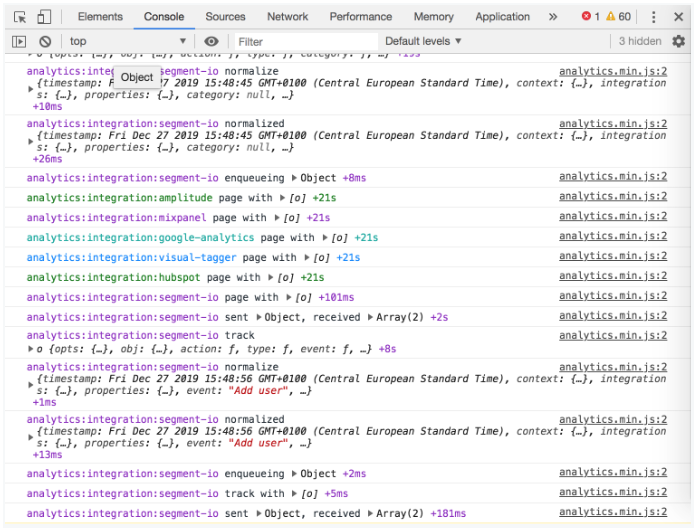Open analytics.min.js:2 link on amplitude row
696x531 pixels.
tap(612, 198)
